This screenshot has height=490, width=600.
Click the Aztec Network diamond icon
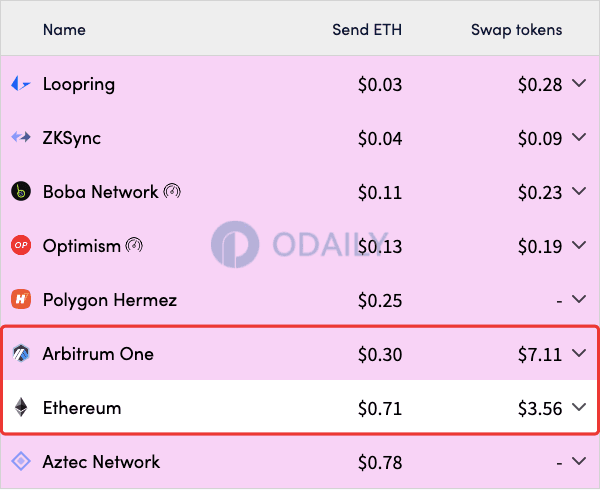[x=21, y=461]
